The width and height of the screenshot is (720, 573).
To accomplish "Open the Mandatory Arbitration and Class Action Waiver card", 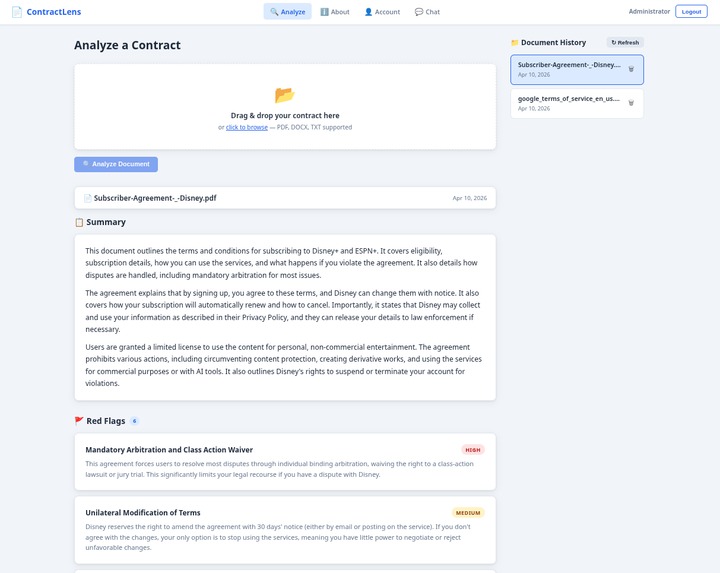I will [x=285, y=461].
